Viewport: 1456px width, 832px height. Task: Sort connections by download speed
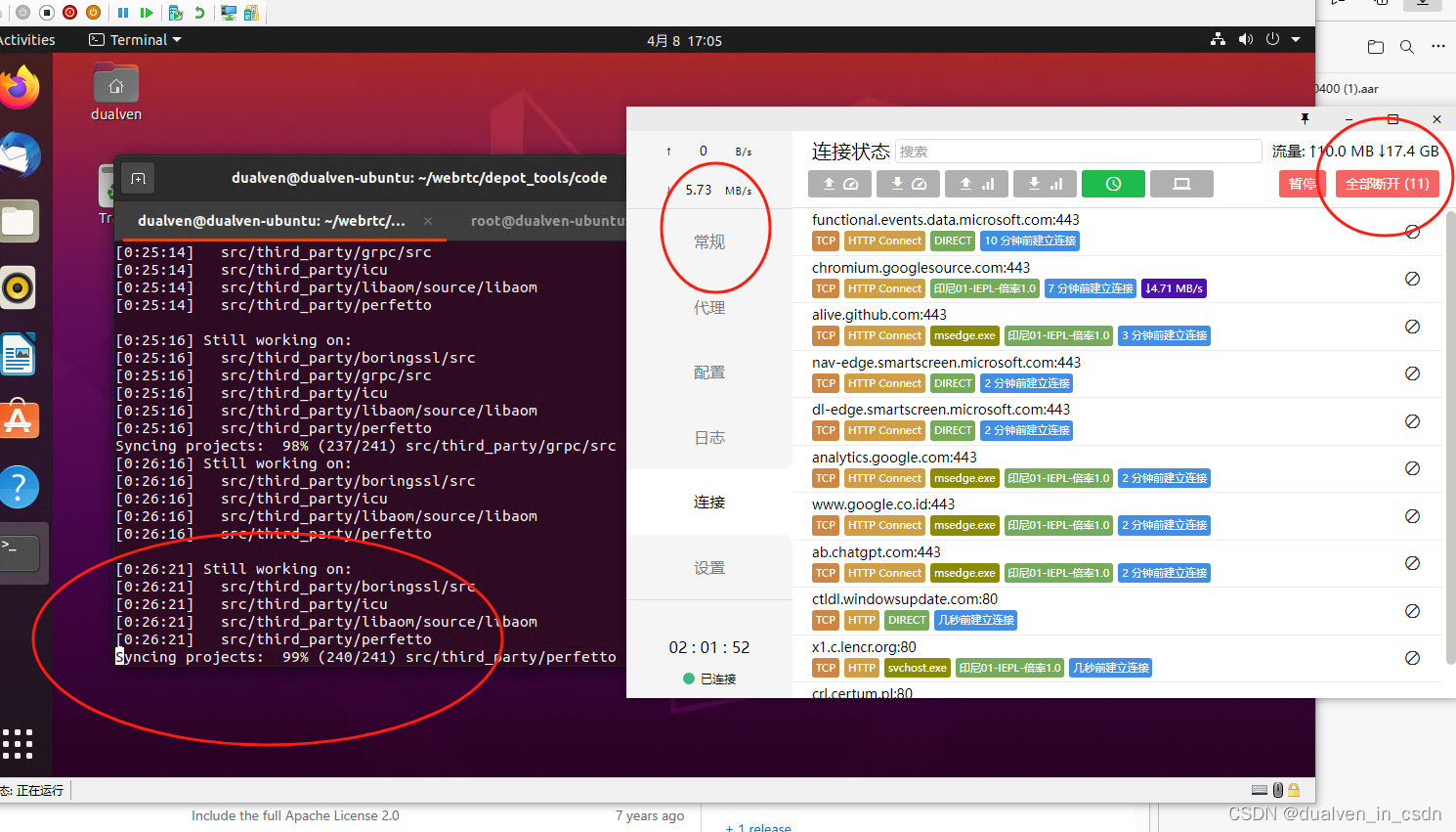pos(908,184)
